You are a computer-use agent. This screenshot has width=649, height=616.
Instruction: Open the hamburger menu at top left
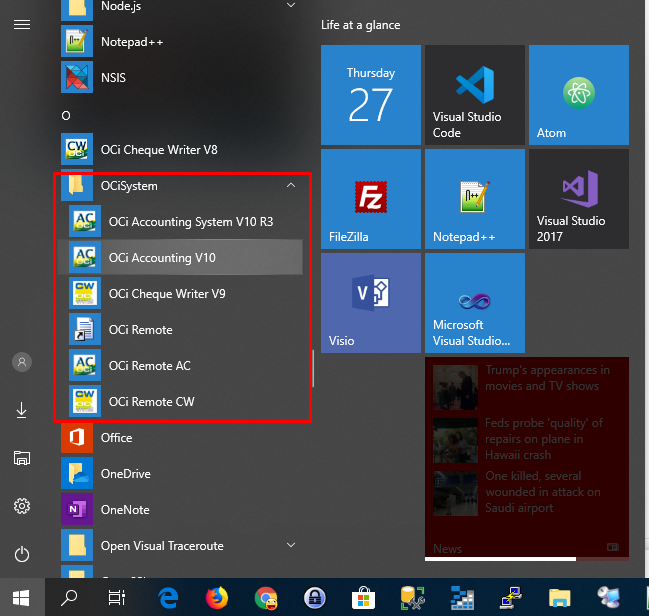tap(22, 25)
